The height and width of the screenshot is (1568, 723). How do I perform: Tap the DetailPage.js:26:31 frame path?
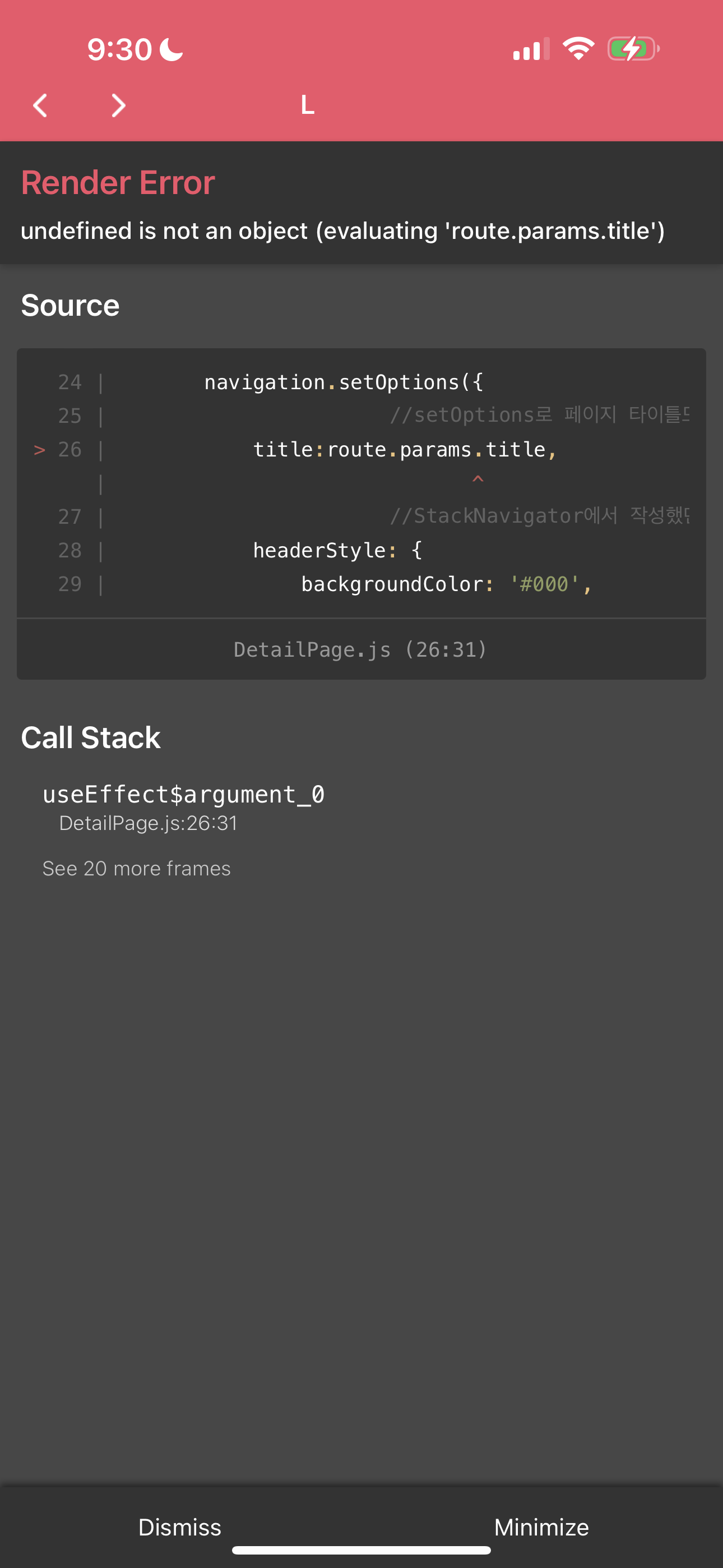148,823
